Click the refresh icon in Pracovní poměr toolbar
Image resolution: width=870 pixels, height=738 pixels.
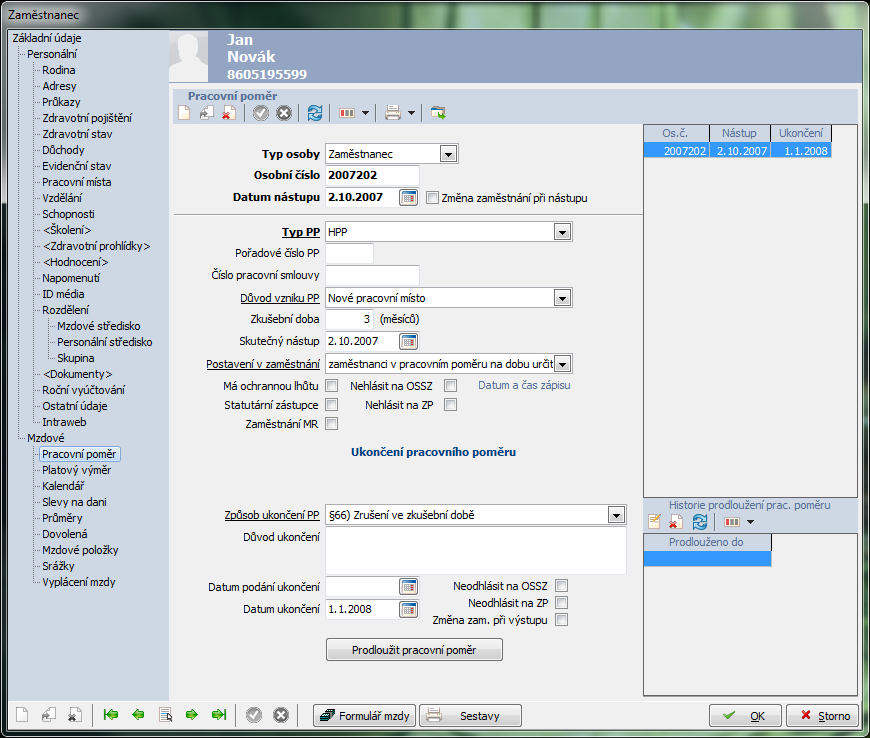coord(315,113)
